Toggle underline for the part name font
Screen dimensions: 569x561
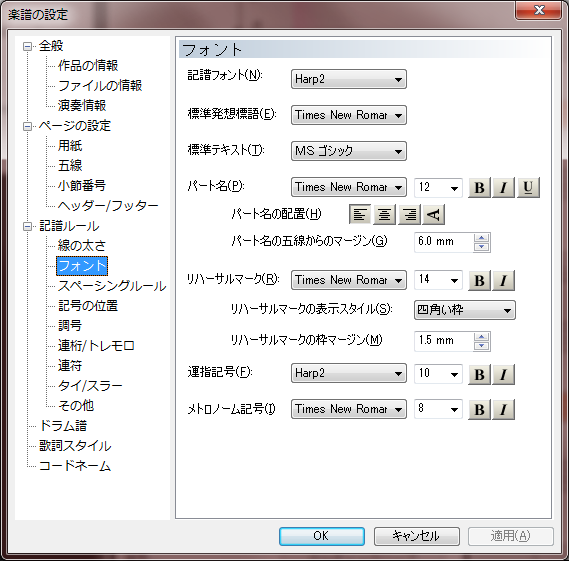click(528, 188)
